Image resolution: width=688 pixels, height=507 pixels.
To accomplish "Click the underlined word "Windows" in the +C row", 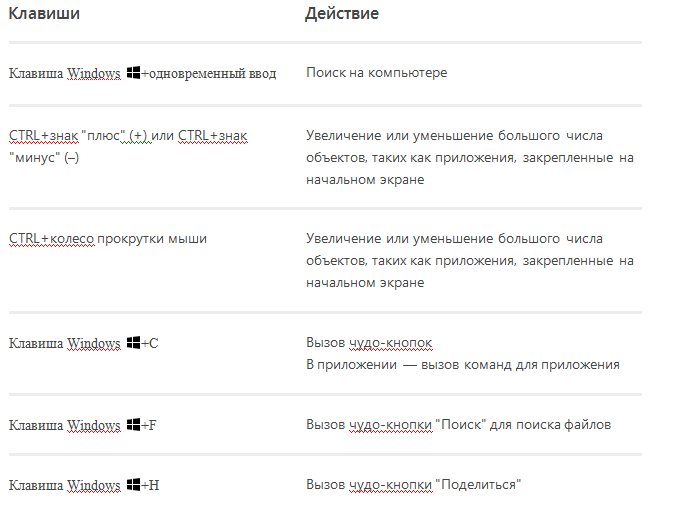I will coord(94,343).
